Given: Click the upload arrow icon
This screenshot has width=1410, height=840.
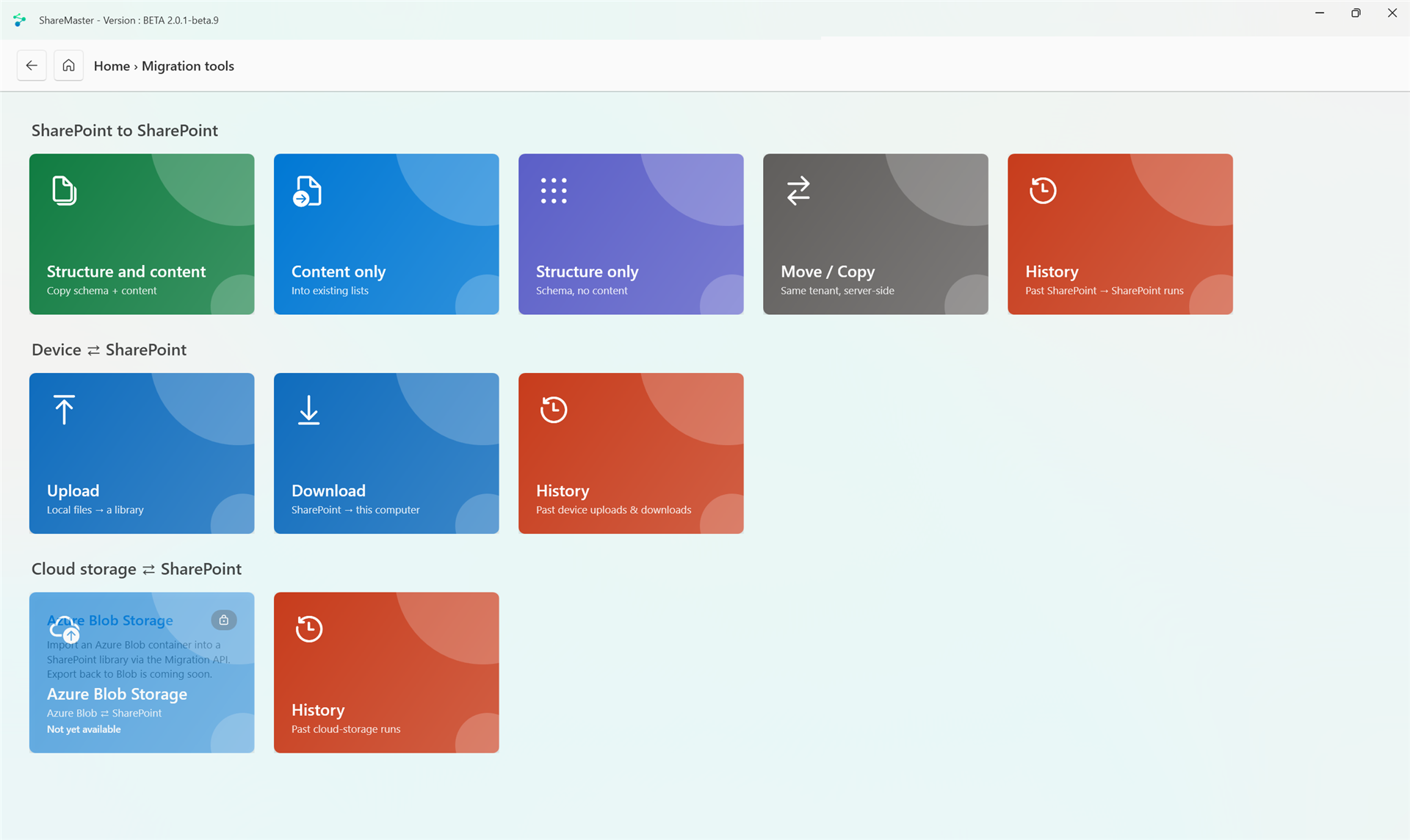Looking at the screenshot, I should tap(65, 410).
